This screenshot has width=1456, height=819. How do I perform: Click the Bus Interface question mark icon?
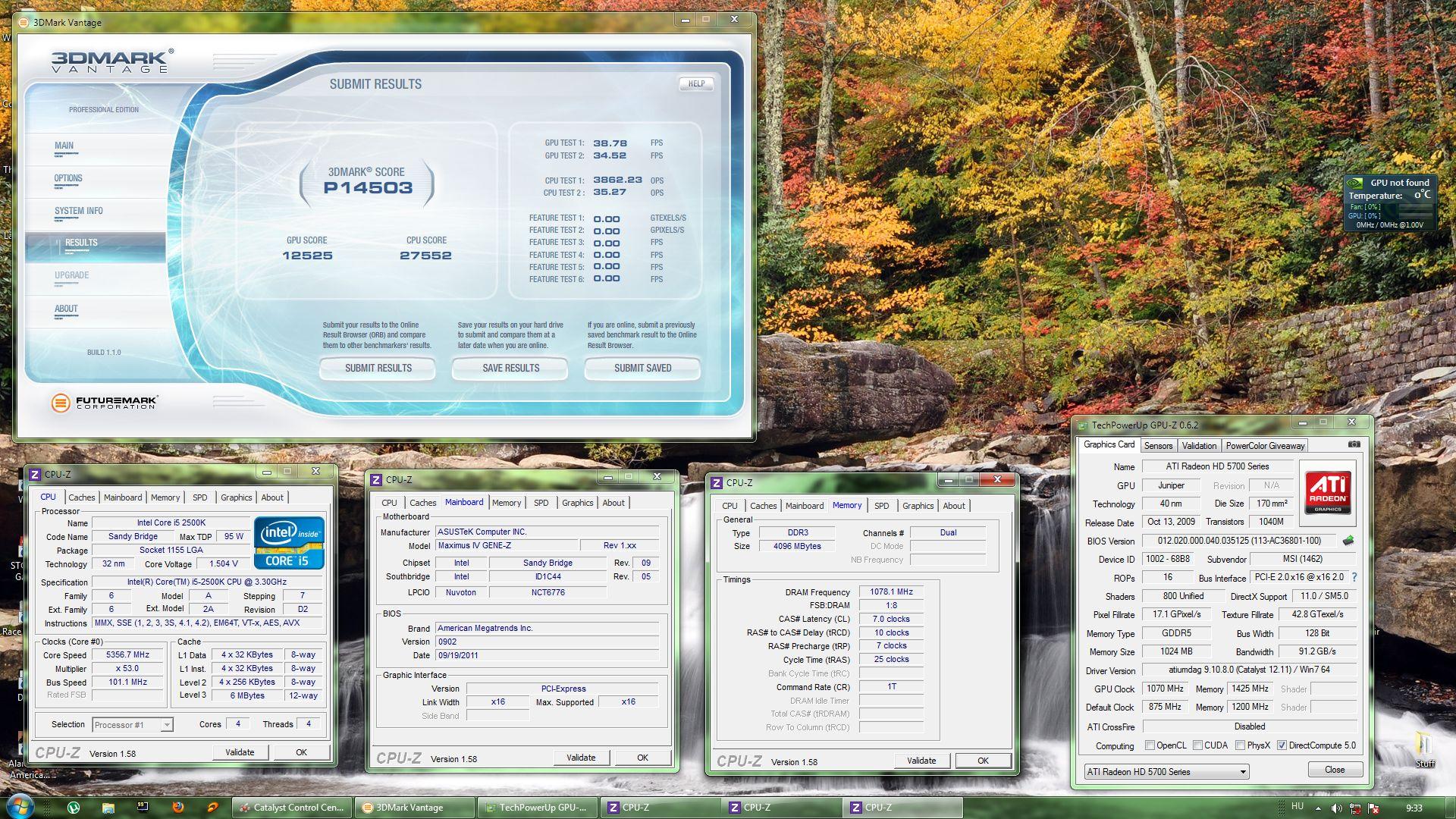point(1354,577)
